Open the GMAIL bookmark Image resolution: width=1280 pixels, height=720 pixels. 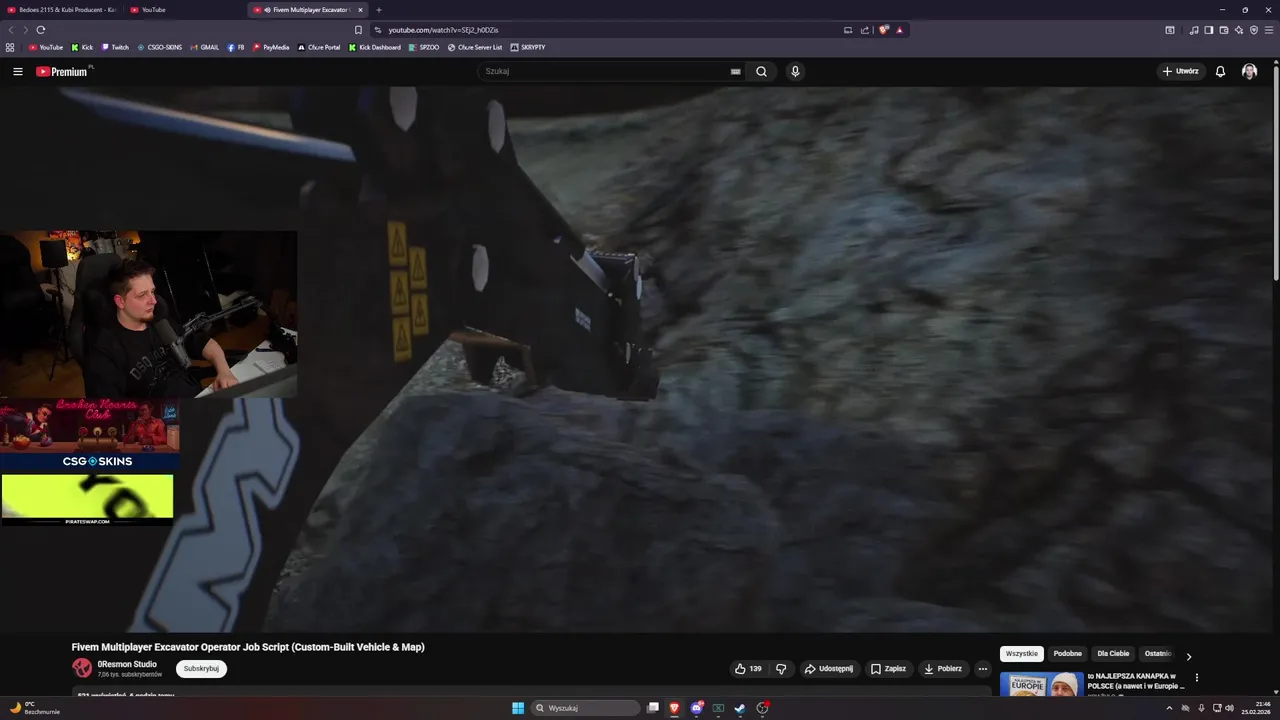204,47
